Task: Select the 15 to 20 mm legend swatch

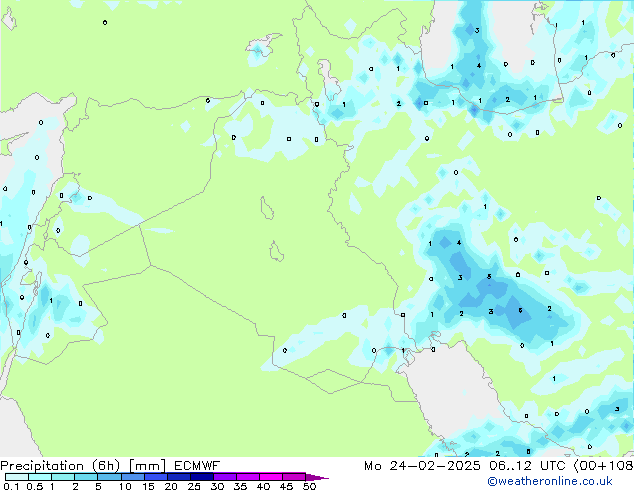Action: (156, 477)
